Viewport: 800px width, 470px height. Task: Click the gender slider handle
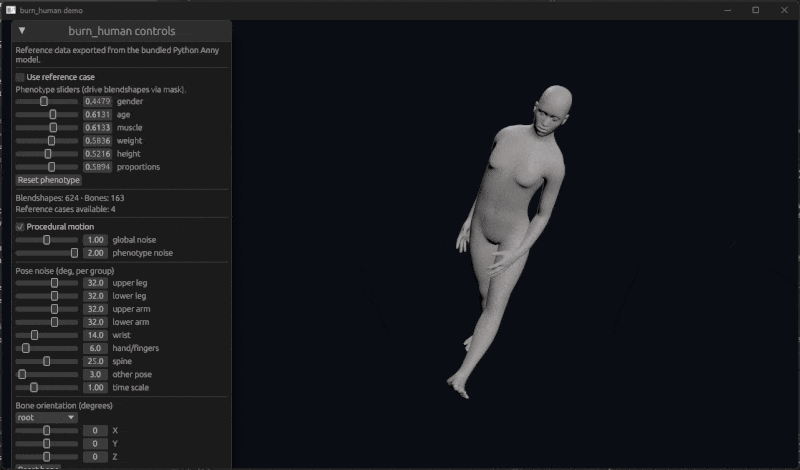point(44,101)
